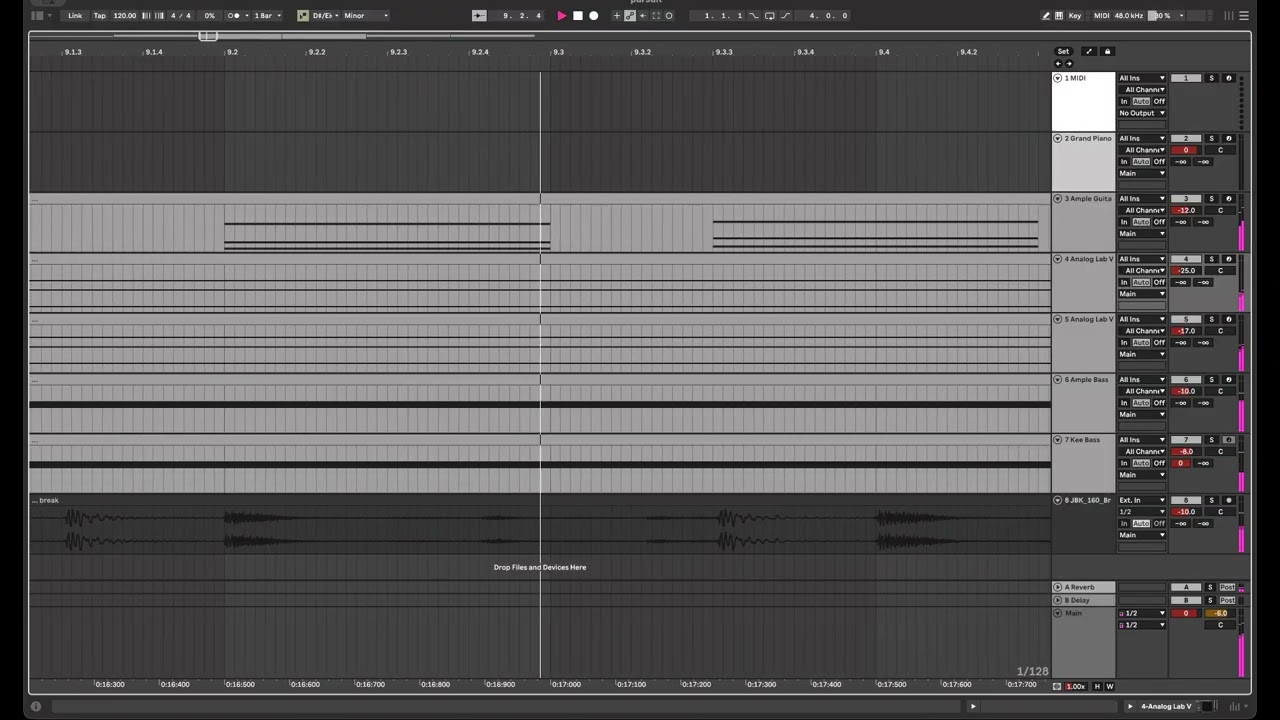1280x720 pixels.
Task: Click the Capture MIDI bracket icon
Action: click(x=656, y=16)
